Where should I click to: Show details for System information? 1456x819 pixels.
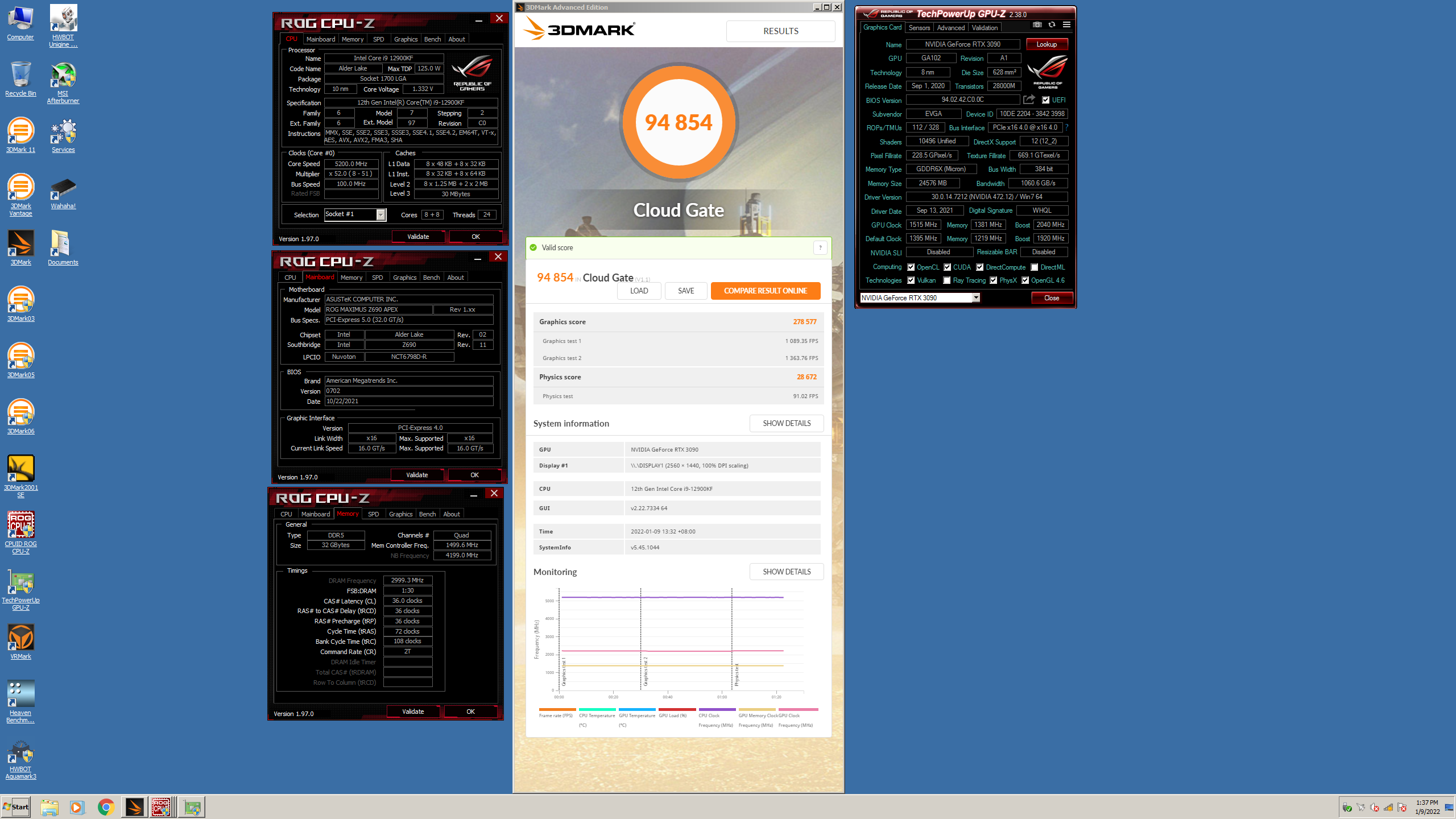(787, 423)
